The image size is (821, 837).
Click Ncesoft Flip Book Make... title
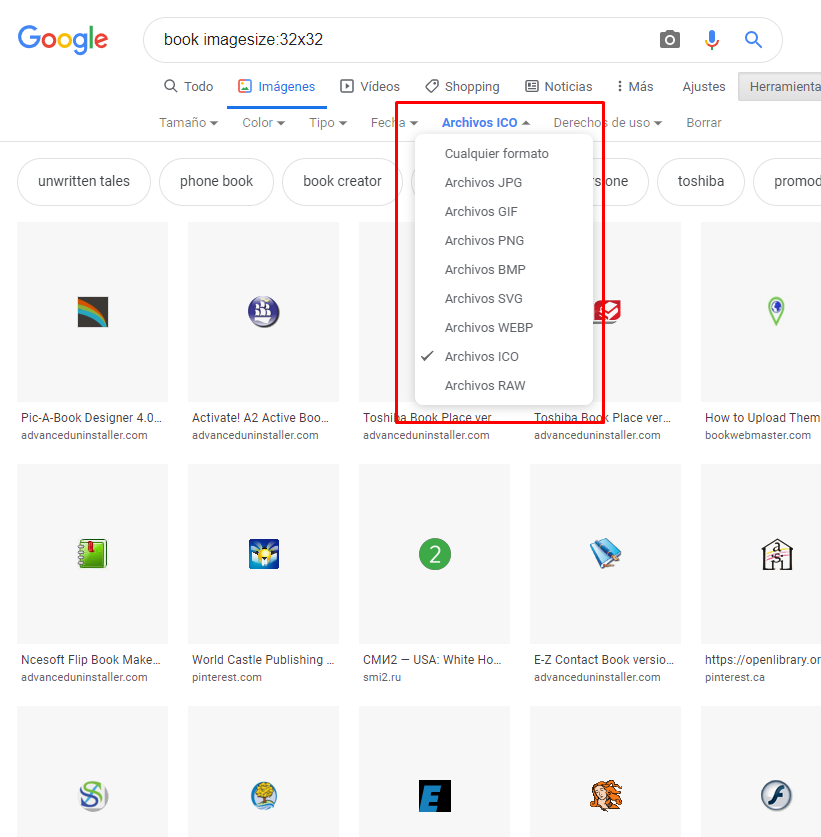coord(91,660)
